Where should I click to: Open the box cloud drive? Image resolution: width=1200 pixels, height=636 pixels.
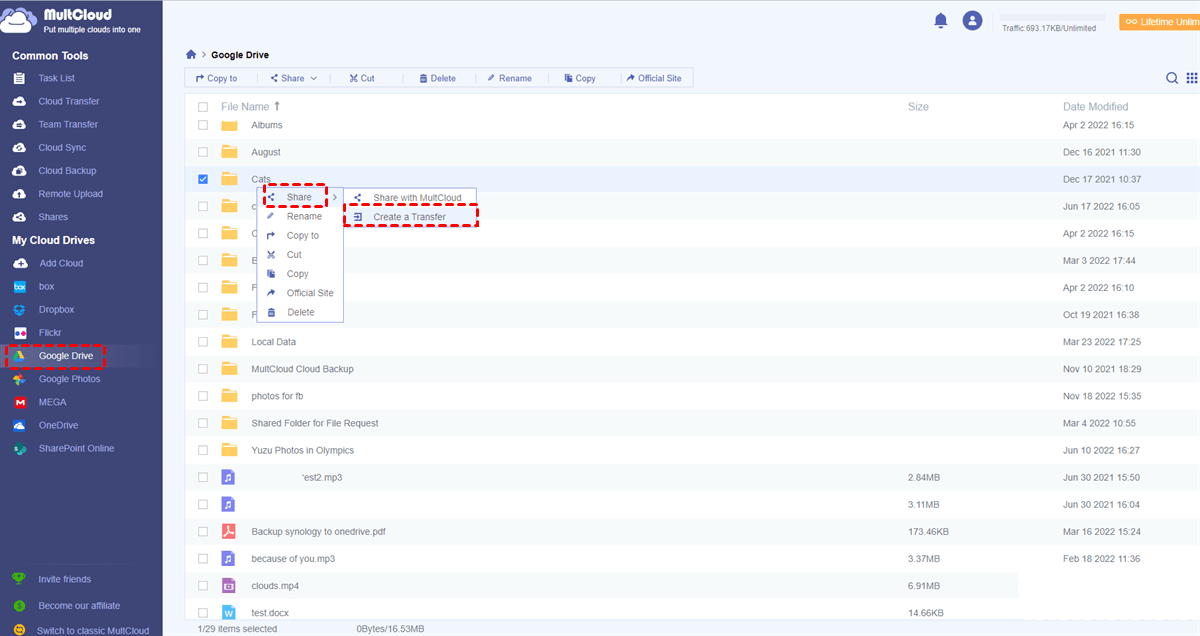(x=46, y=286)
